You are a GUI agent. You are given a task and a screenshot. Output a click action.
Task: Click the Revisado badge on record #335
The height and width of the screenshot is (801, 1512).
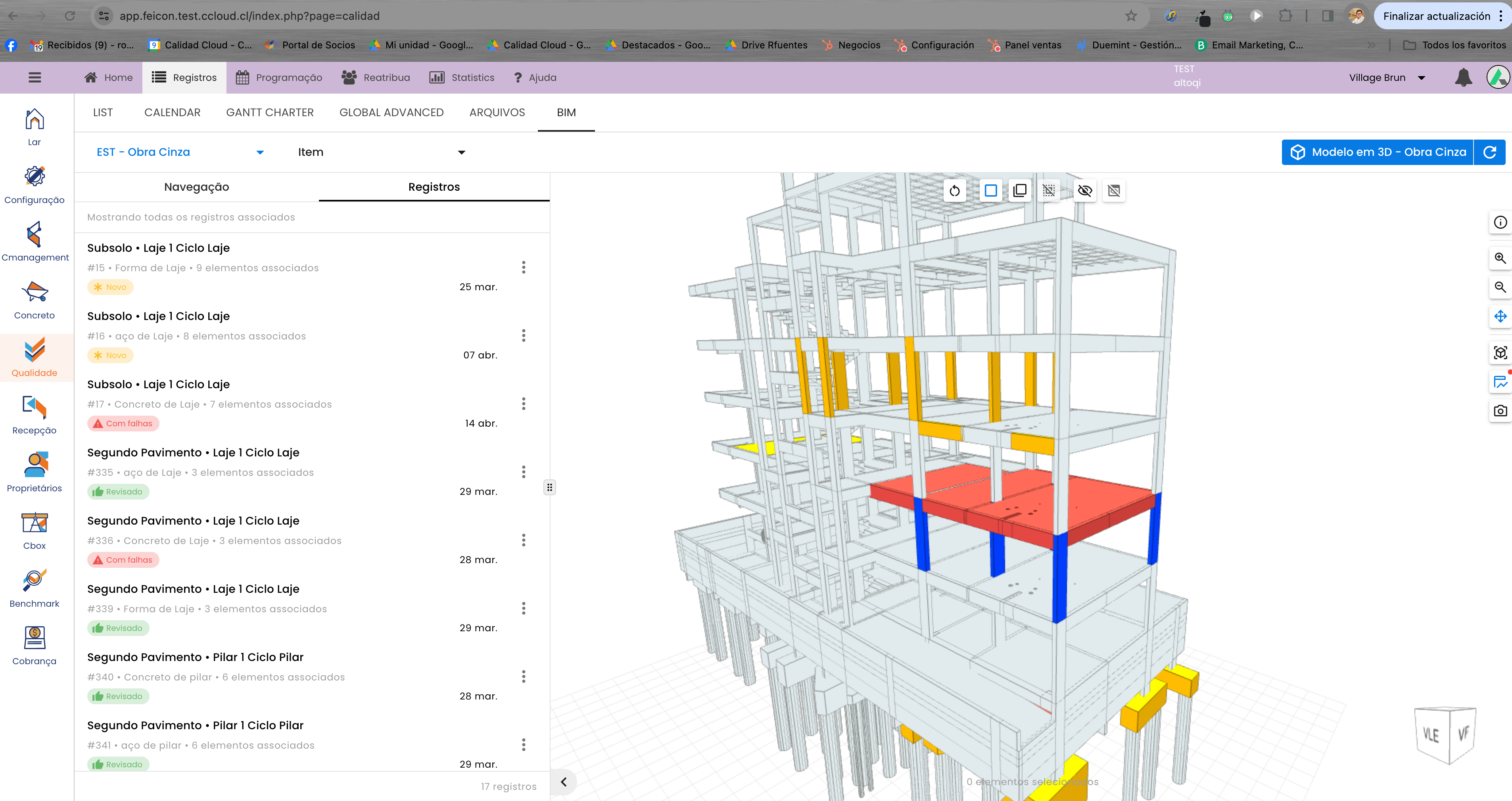coord(118,492)
